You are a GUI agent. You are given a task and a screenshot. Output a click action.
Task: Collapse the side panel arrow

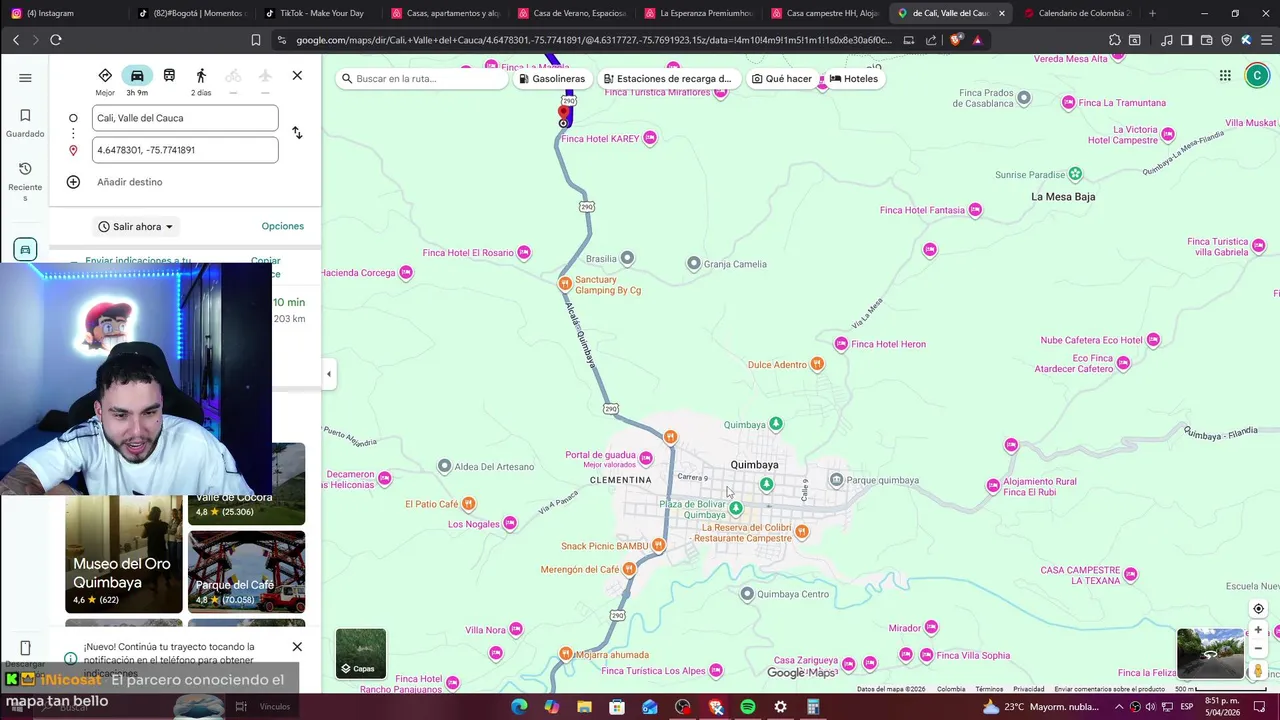point(329,374)
